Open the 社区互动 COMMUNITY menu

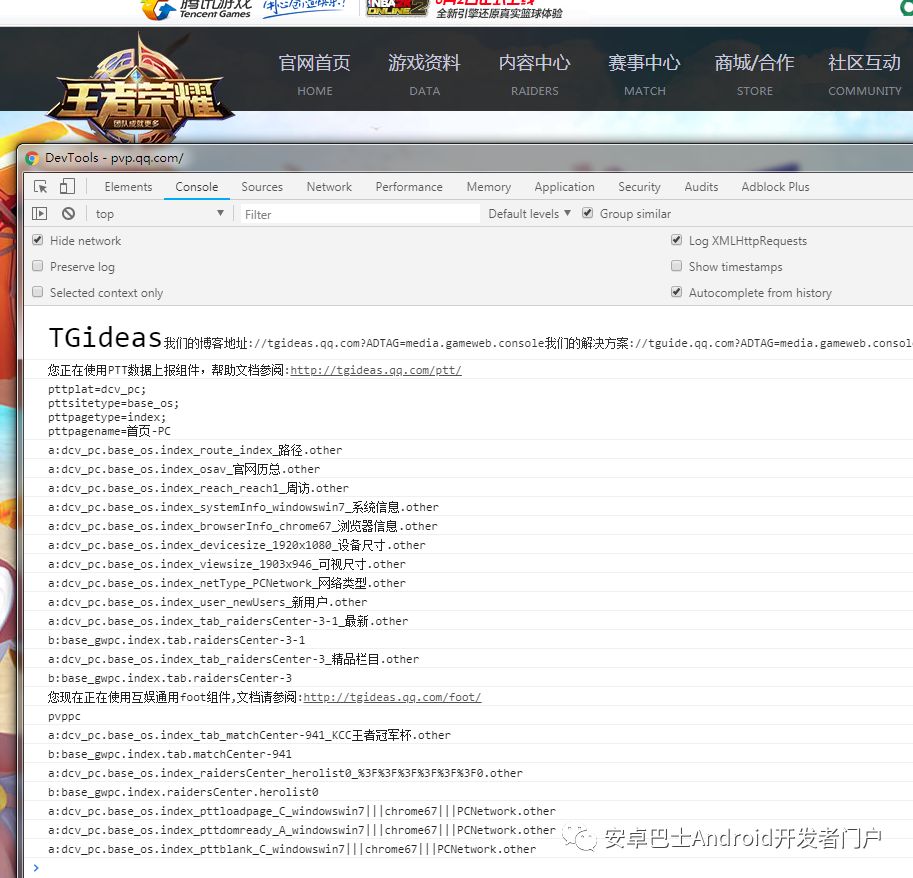865,75
